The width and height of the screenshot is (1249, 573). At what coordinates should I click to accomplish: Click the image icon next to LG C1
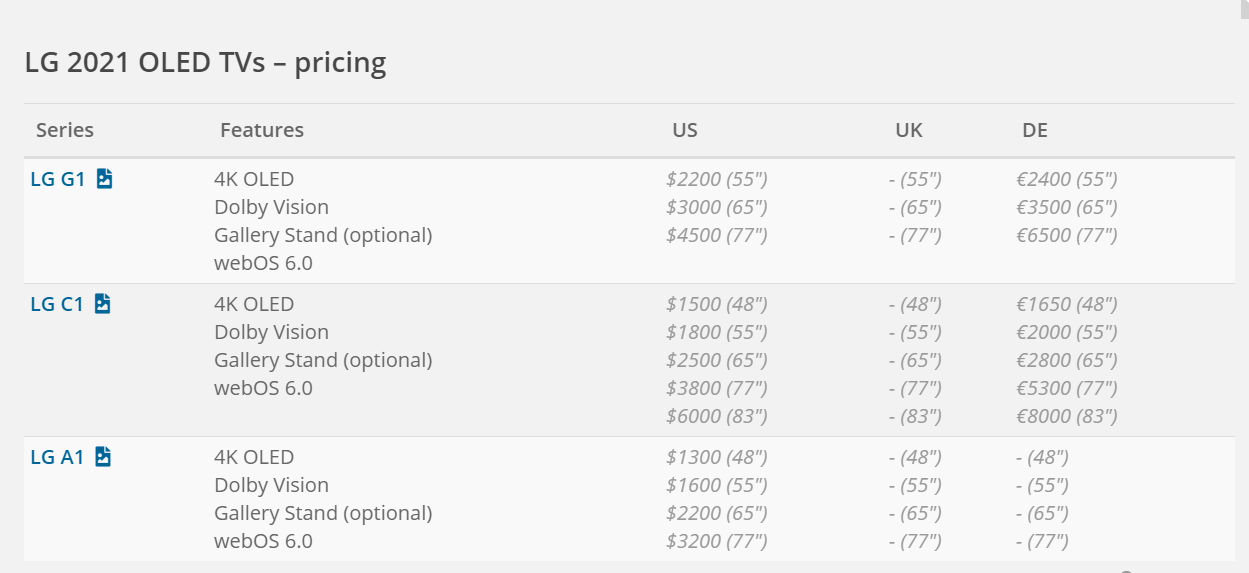pos(103,304)
